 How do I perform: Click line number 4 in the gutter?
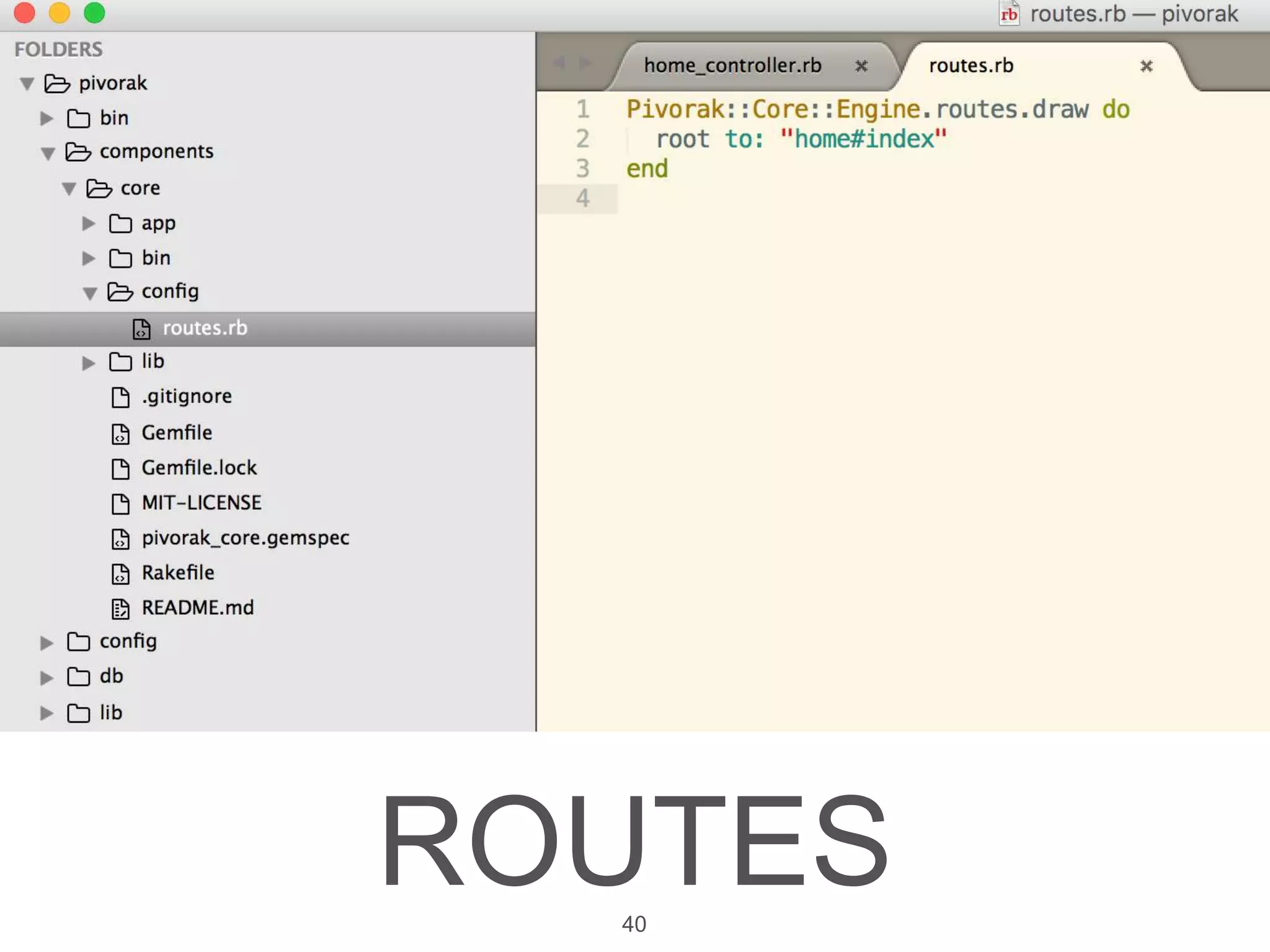click(582, 198)
